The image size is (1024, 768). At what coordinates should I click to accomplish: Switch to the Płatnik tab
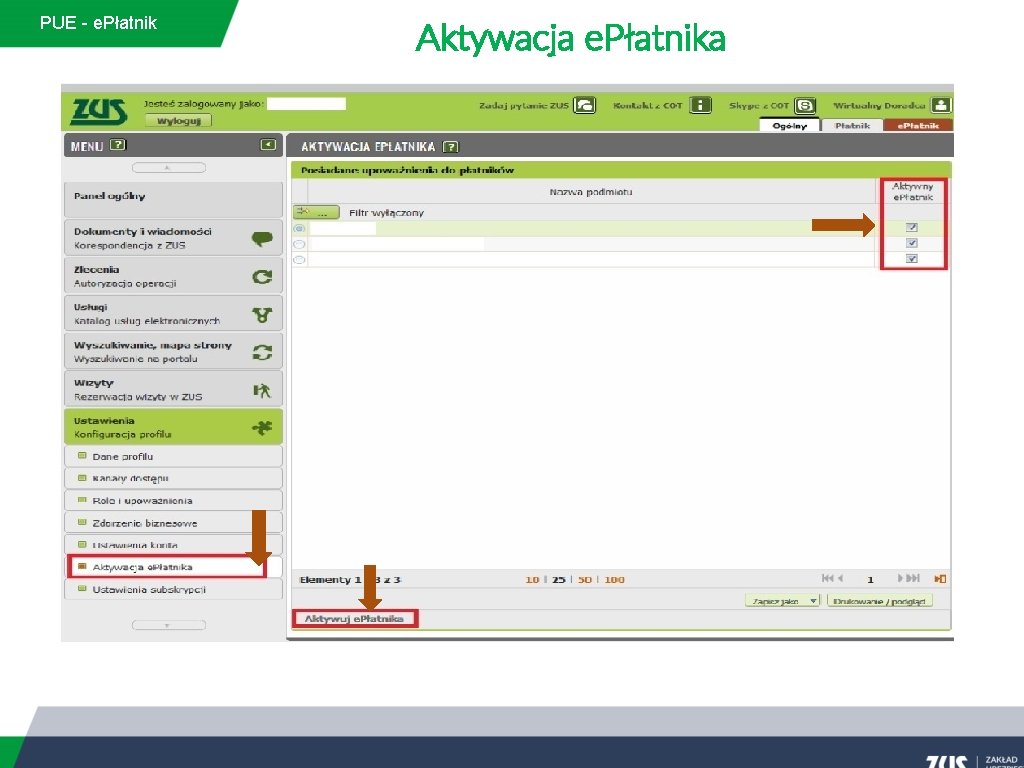[852, 125]
